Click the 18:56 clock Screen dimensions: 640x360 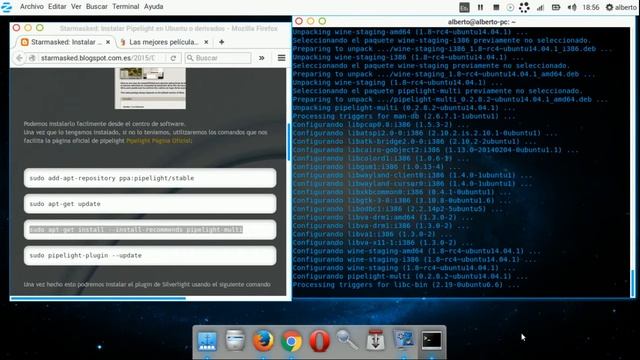[591, 7]
